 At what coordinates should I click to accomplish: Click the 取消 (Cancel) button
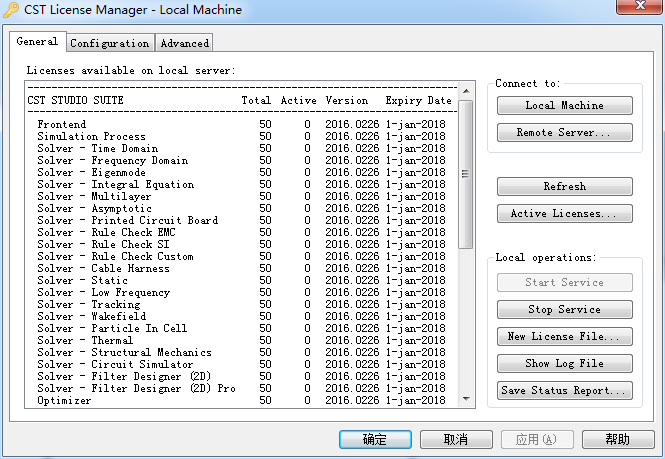click(456, 439)
